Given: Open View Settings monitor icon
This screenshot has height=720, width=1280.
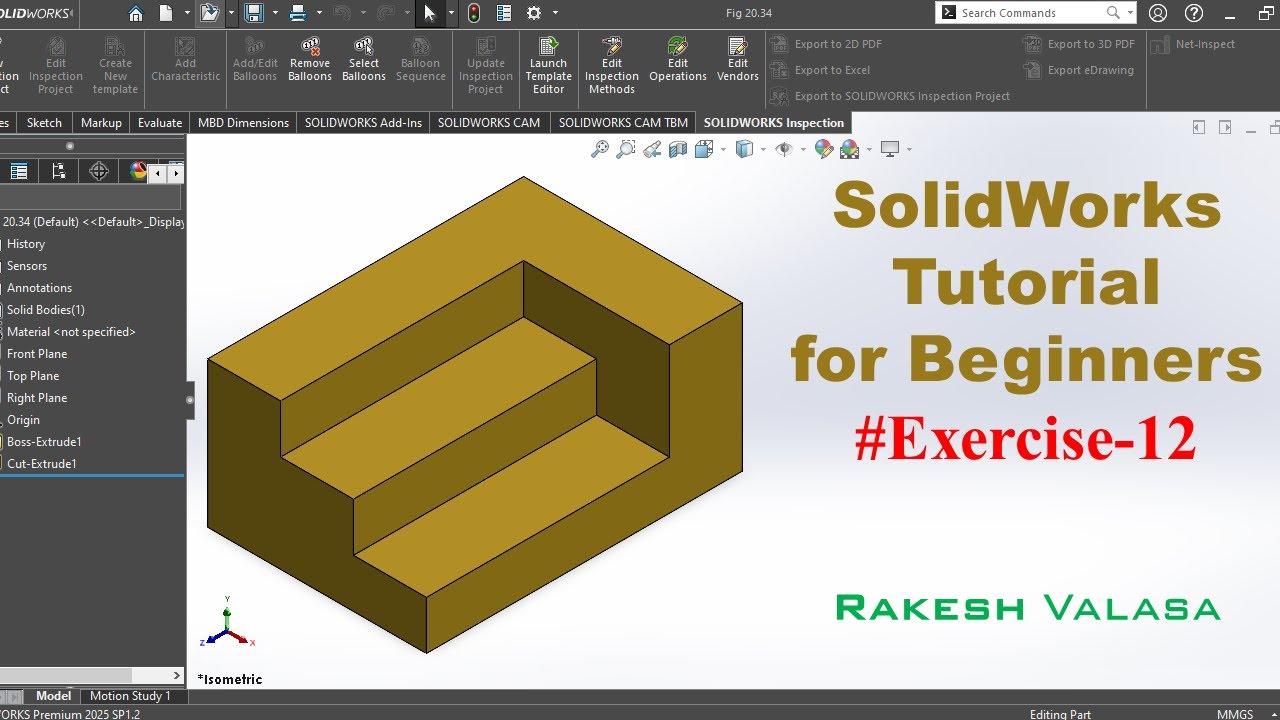Looking at the screenshot, I should tap(890, 149).
